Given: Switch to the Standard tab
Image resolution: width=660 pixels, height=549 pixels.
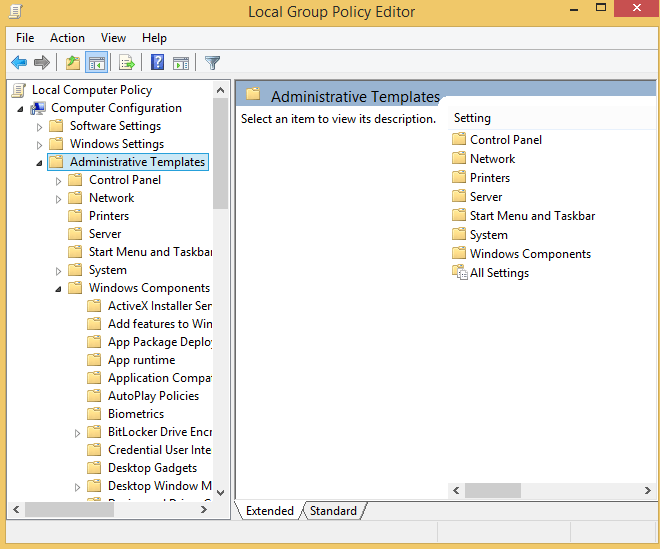Looking at the screenshot, I should 333,511.
